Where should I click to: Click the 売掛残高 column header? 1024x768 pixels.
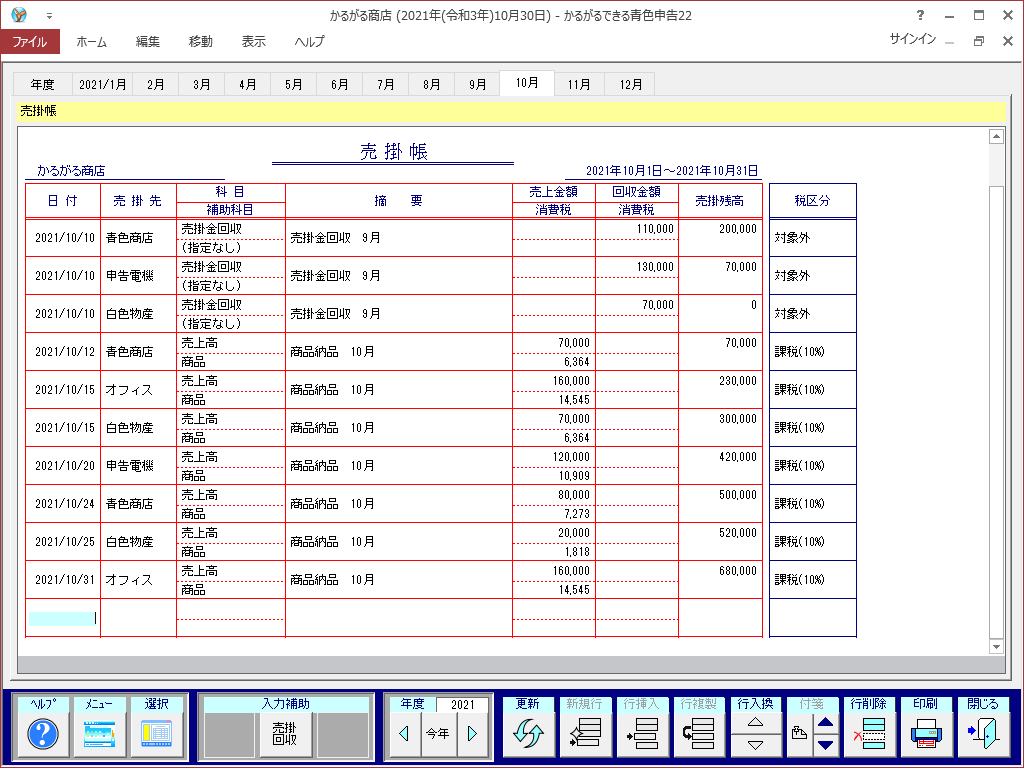coord(720,200)
